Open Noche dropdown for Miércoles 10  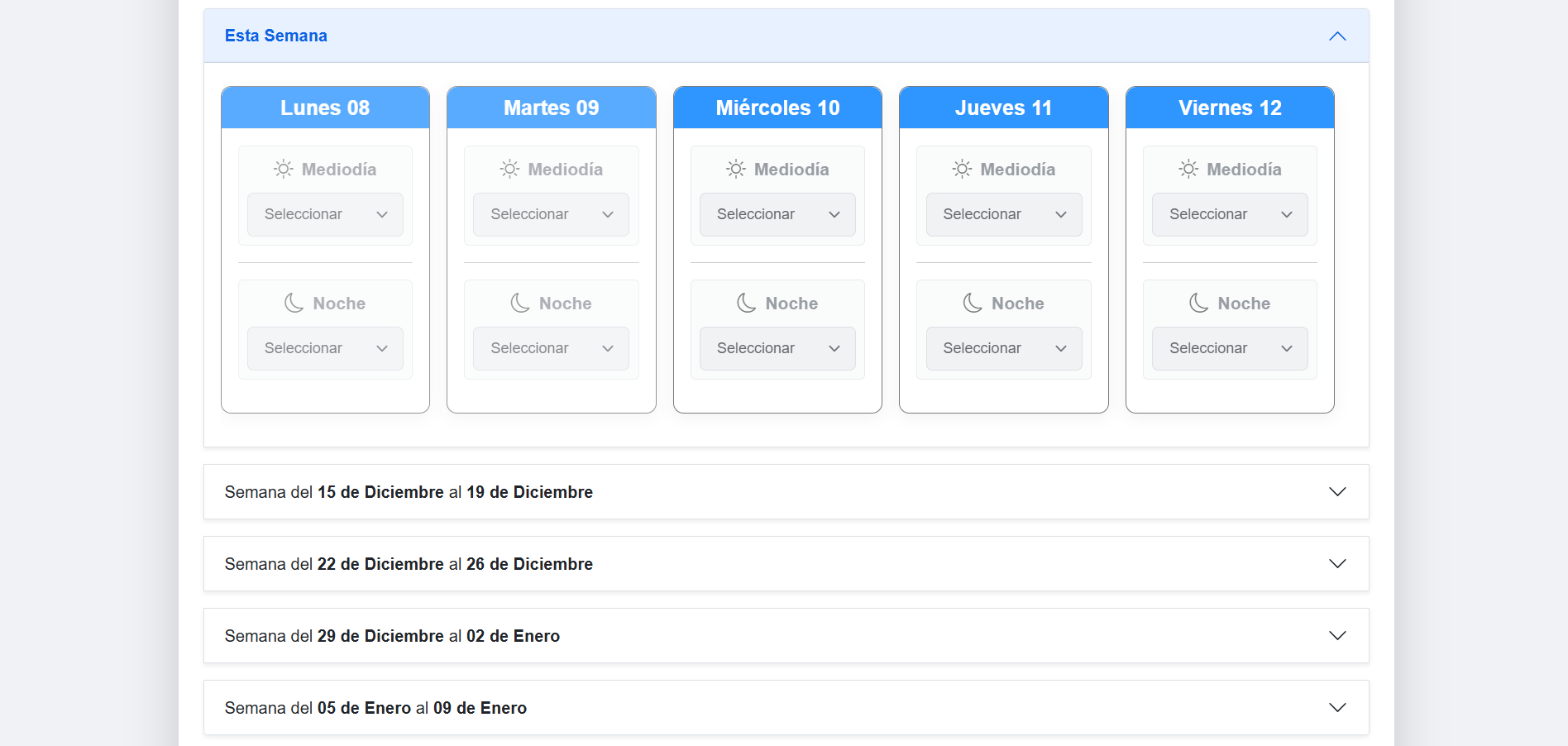click(x=777, y=348)
